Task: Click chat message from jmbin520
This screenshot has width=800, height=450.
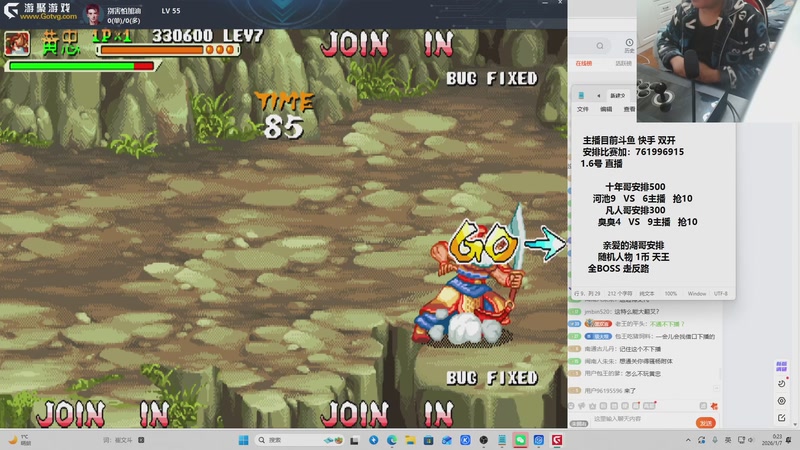Action: (x=622, y=312)
